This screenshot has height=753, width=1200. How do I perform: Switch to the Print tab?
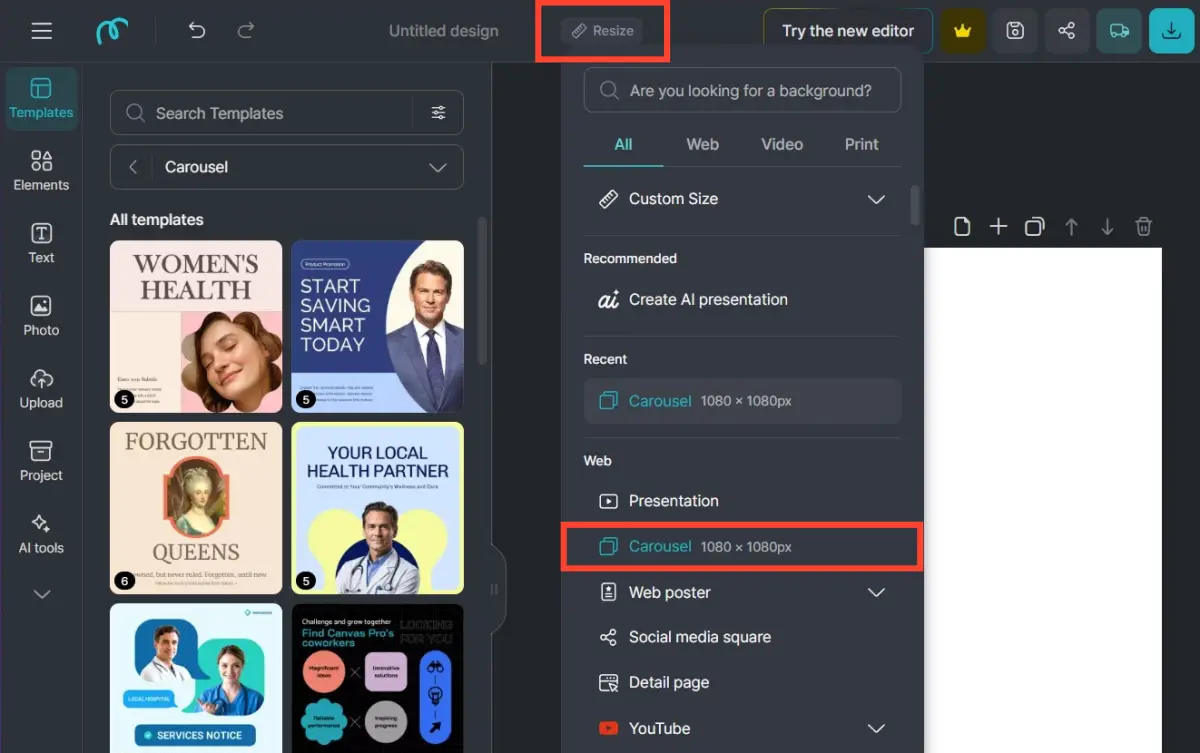tap(861, 144)
